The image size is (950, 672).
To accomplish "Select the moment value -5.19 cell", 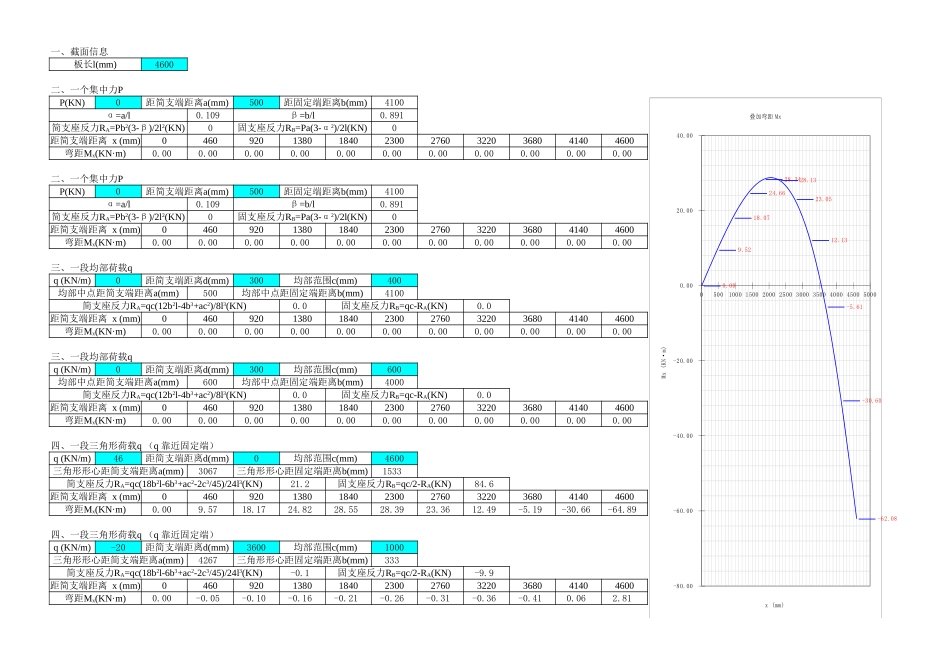I will tap(533, 510).
